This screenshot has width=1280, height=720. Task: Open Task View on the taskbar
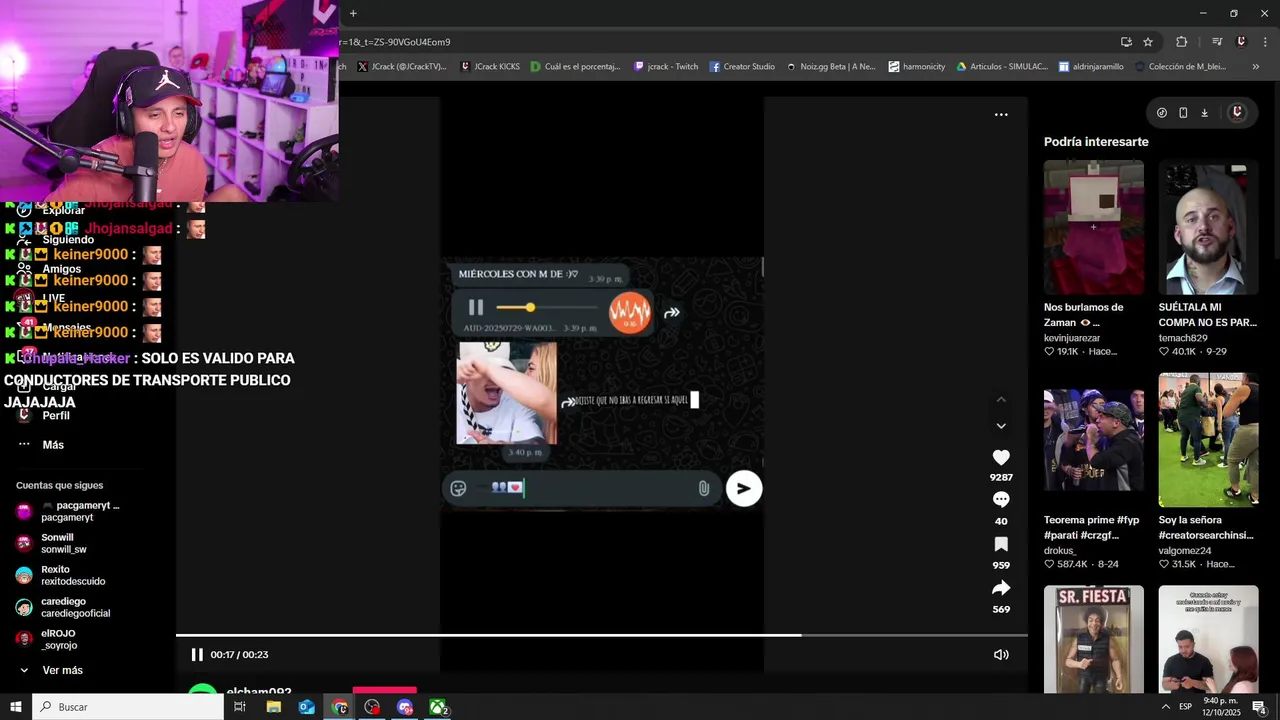click(x=240, y=707)
